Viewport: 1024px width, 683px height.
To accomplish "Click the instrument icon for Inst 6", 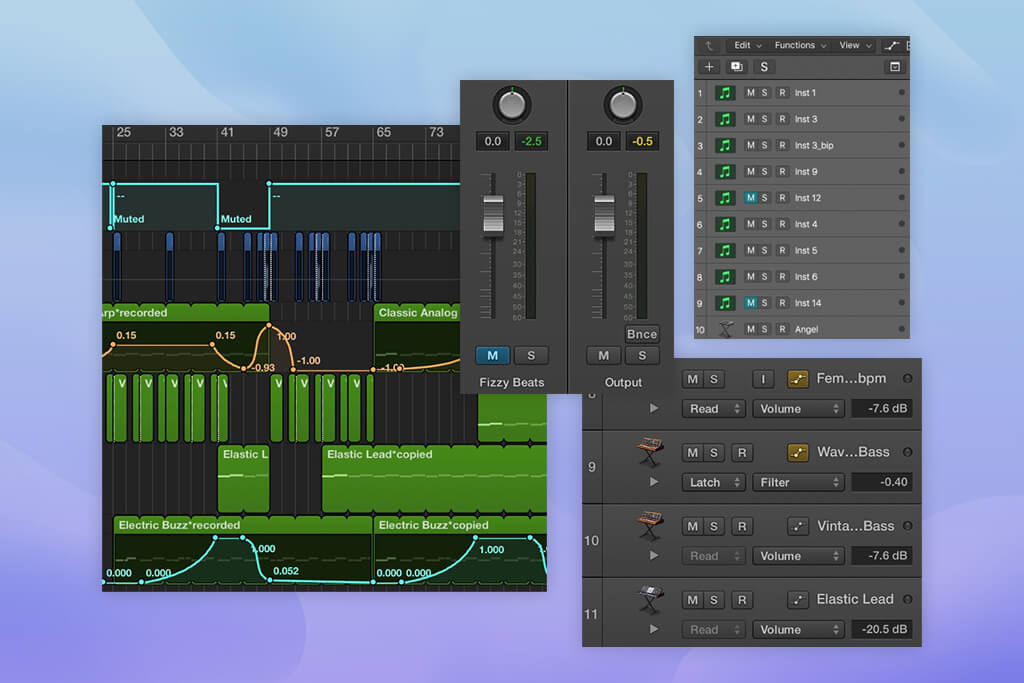I will coord(725,277).
